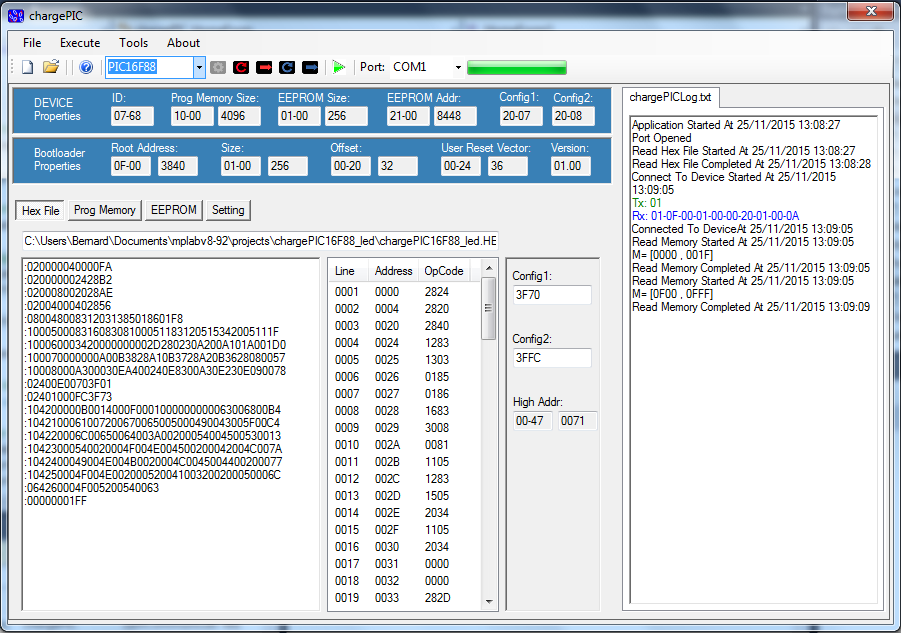
Task: Expand the PIC16F88 device dropdown
Action: coord(199,67)
